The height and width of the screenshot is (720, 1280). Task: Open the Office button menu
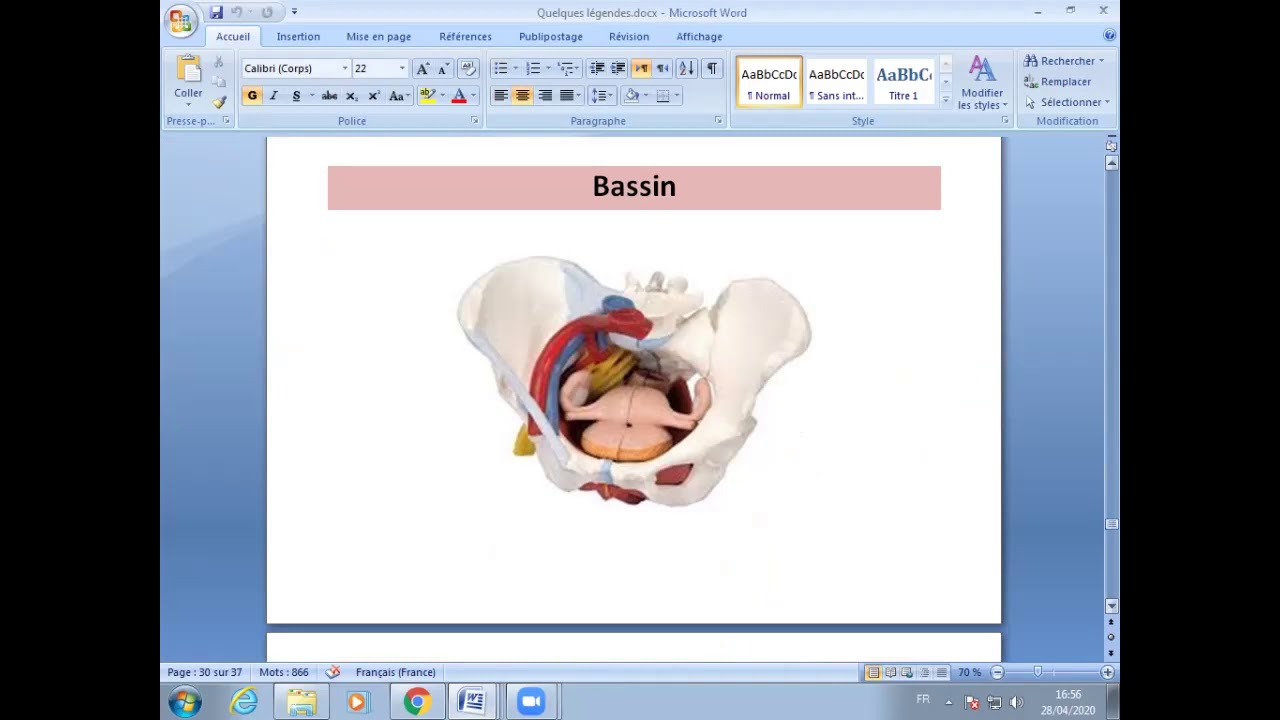[x=181, y=20]
